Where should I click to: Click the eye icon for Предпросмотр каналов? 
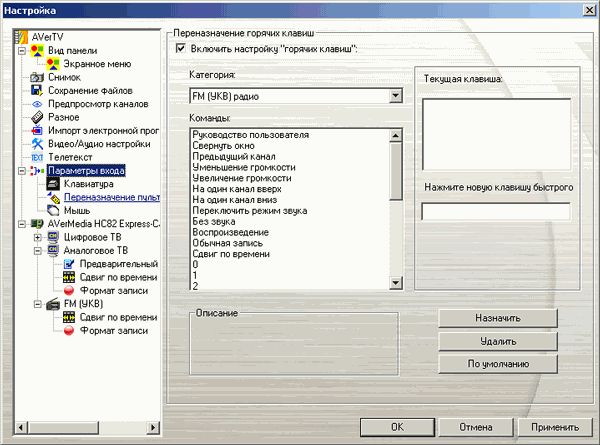coord(37,104)
